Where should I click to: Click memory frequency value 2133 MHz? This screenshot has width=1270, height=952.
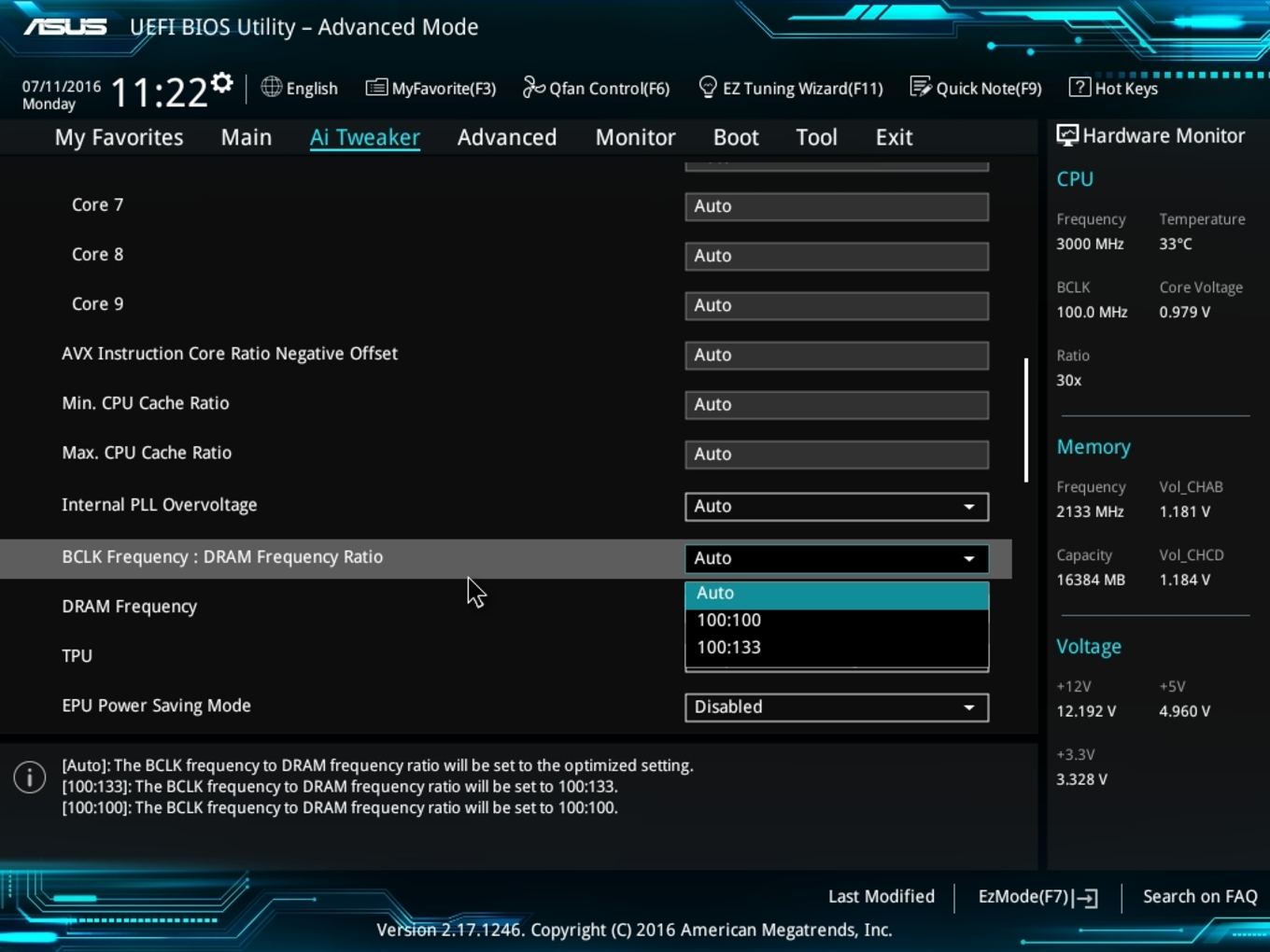pyautogui.click(x=1090, y=511)
